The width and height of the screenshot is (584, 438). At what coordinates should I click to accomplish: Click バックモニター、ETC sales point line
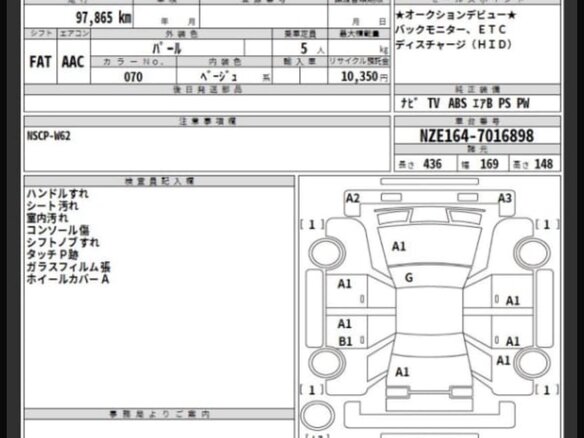click(451, 30)
